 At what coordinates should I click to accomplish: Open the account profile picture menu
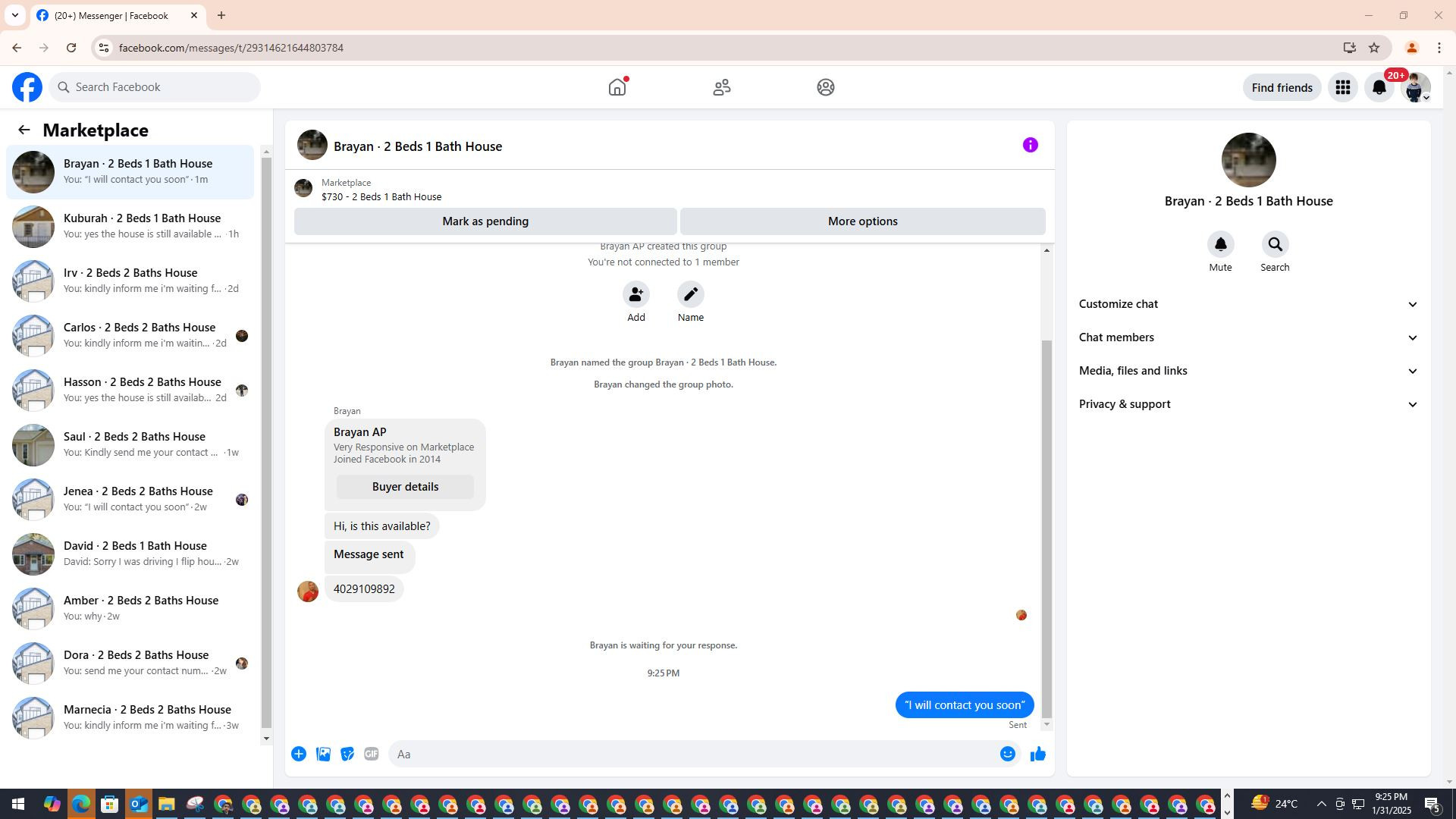pyautogui.click(x=1416, y=87)
